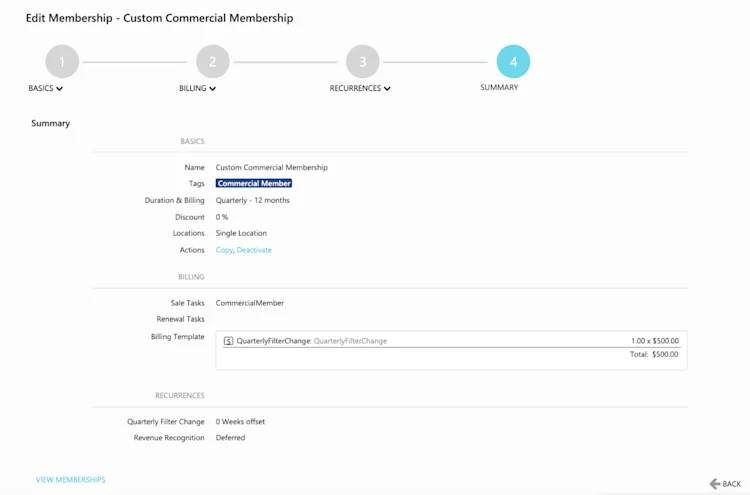Click the 'Total: $500.00' line
Viewport: 750px width, 495px height.
[x=654, y=354]
